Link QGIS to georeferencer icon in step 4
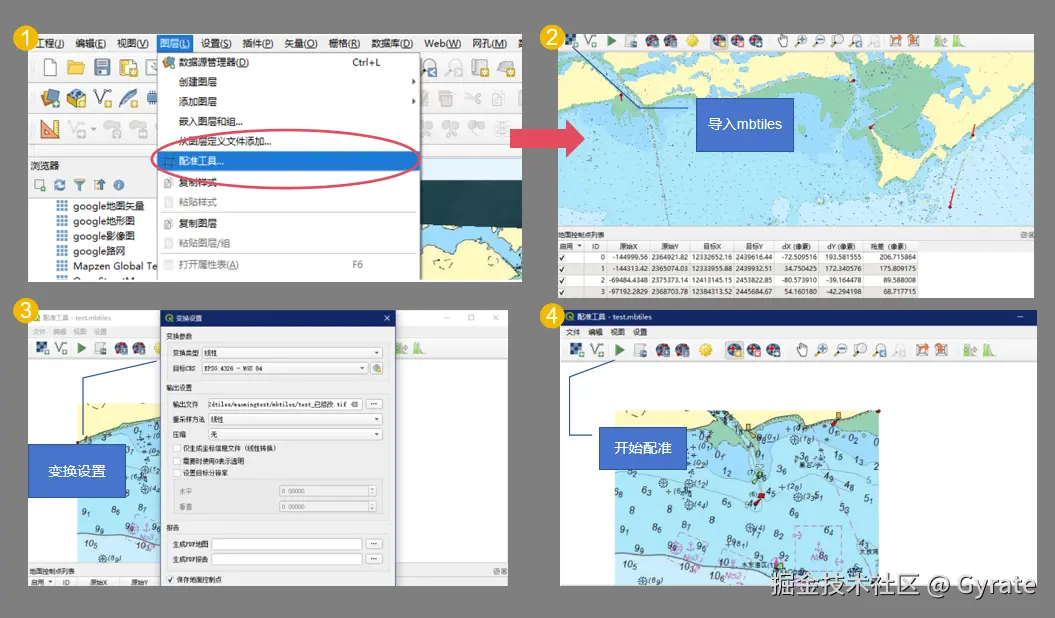The width and height of the screenshot is (1055, 618). click(x=941, y=350)
